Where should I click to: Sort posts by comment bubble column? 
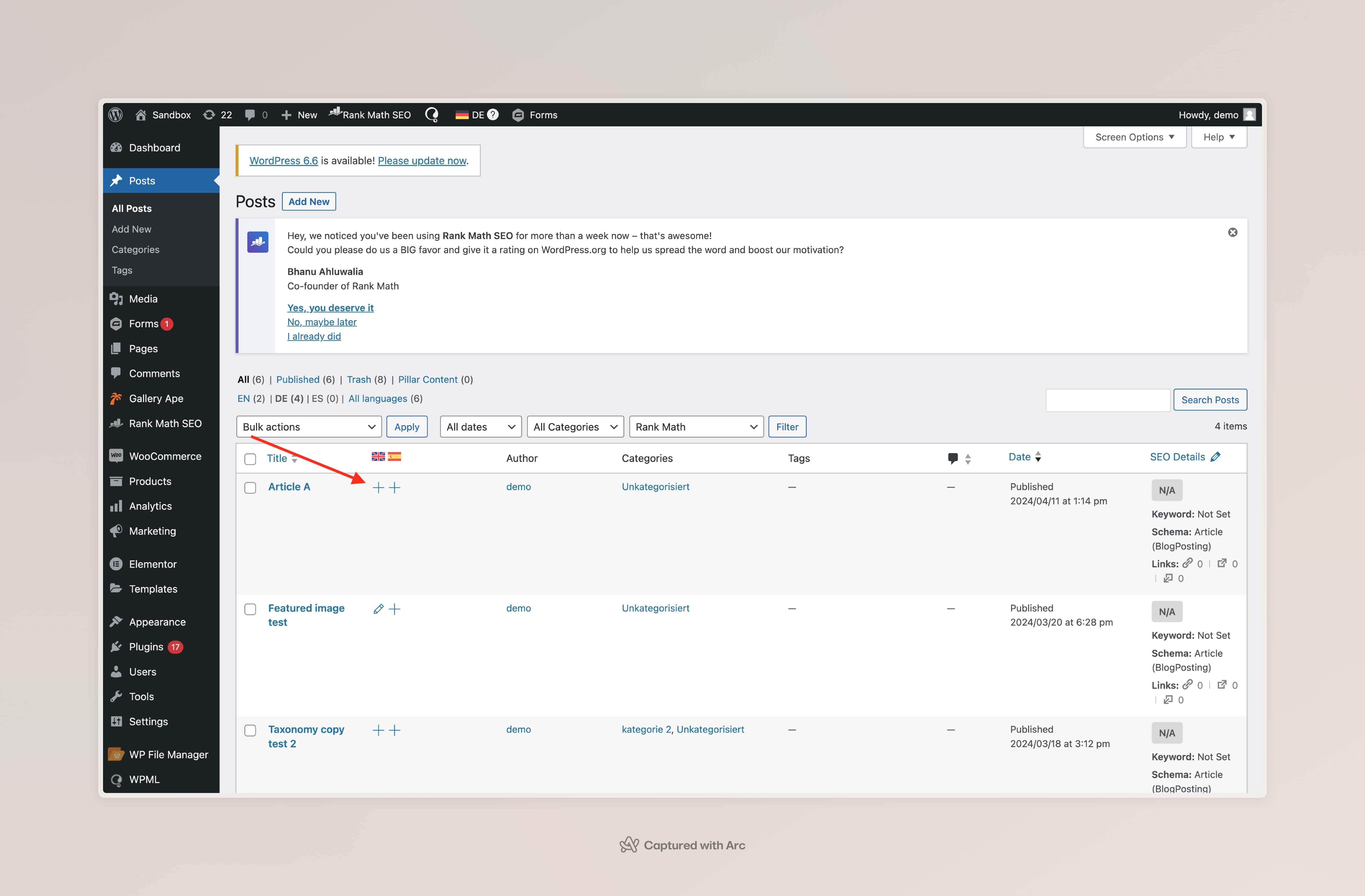(x=953, y=458)
